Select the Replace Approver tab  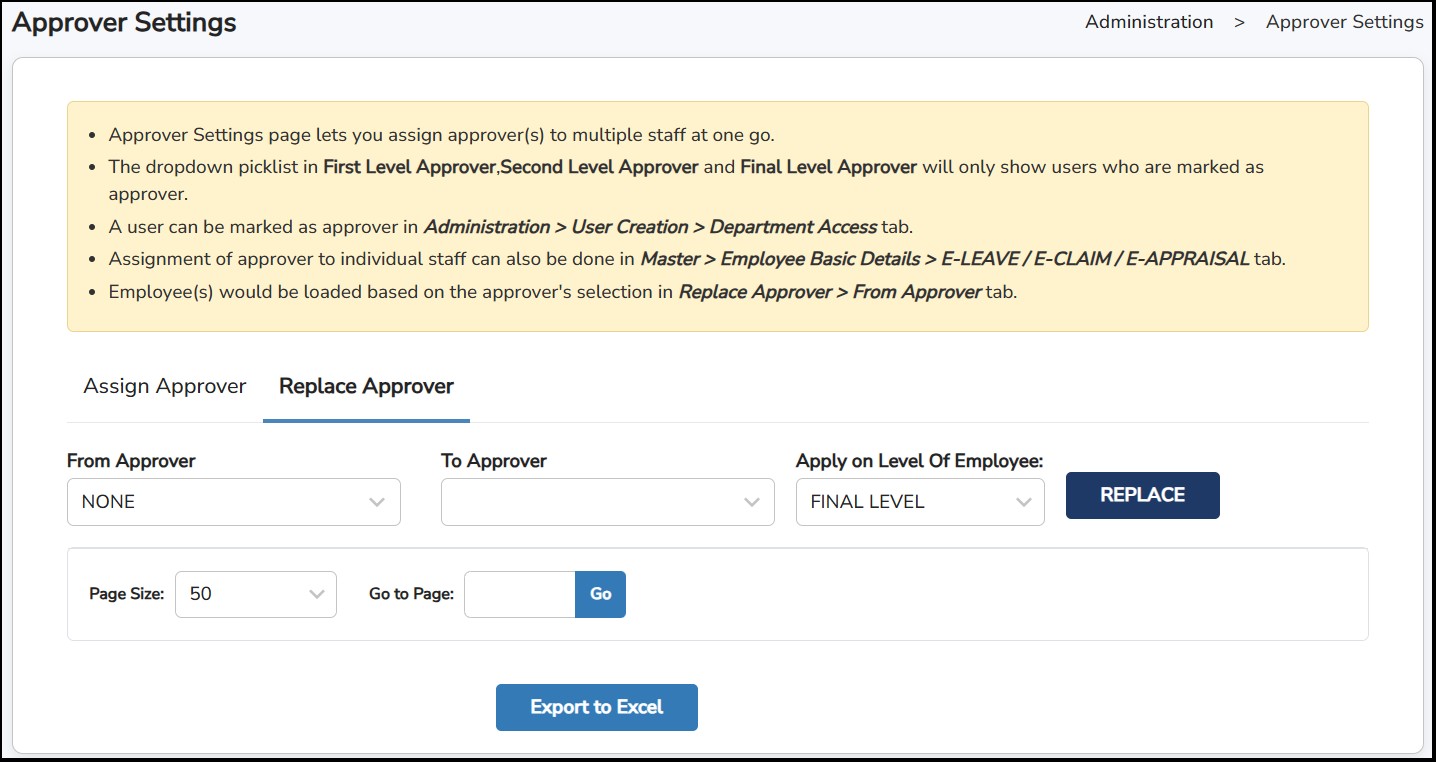(366, 386)
